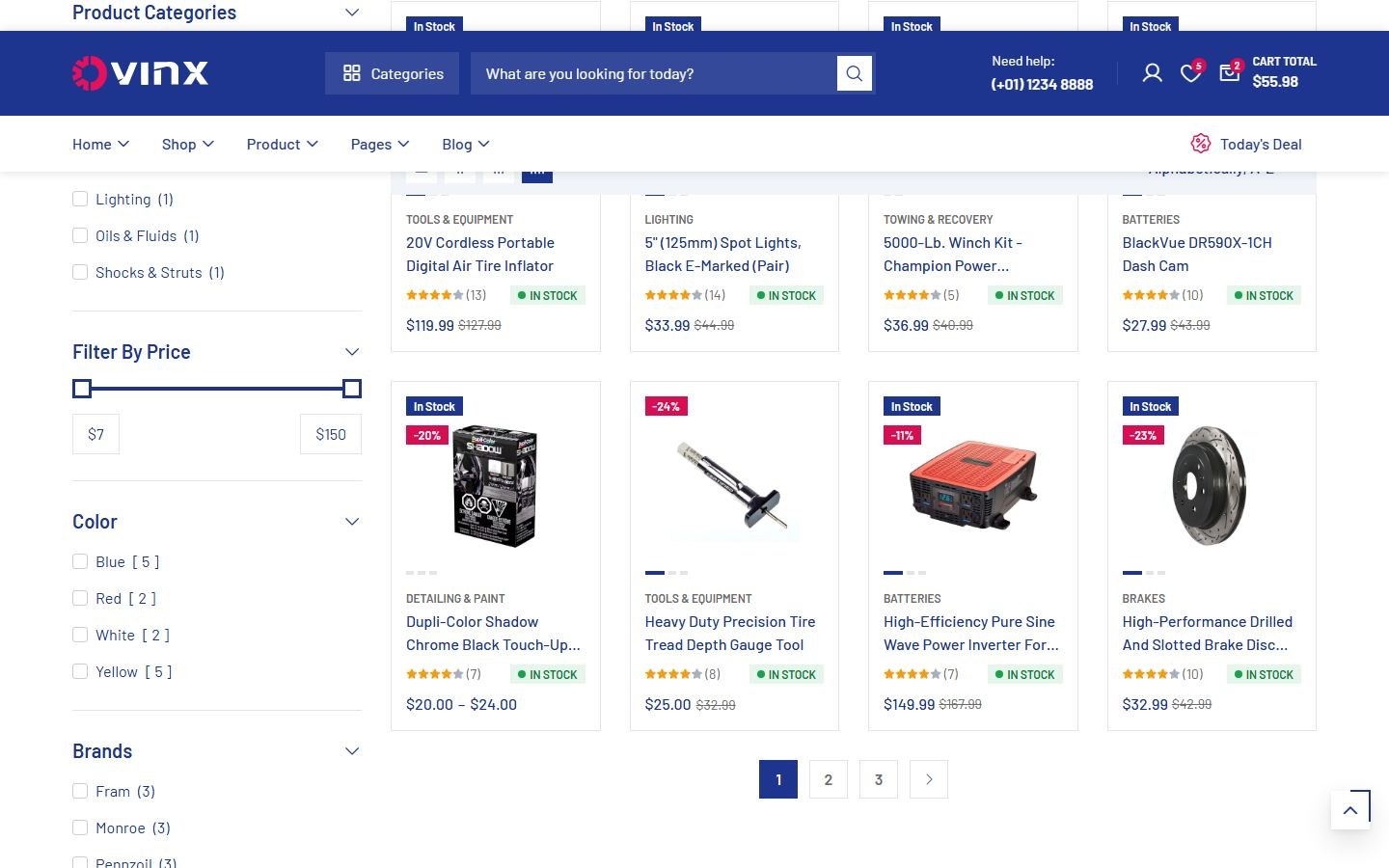
Task: Open the Shop dropdown menu
Action: click(188, 144)
